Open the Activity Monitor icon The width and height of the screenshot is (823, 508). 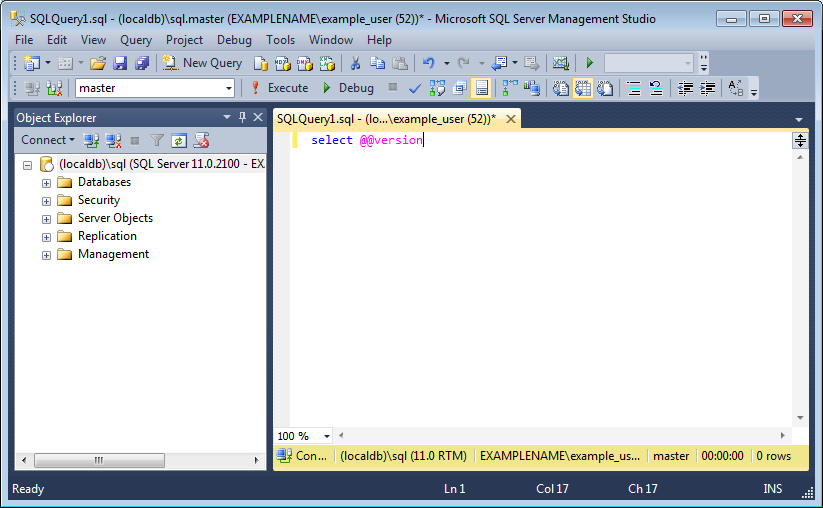pyautogui.click(x=561, y=64)
